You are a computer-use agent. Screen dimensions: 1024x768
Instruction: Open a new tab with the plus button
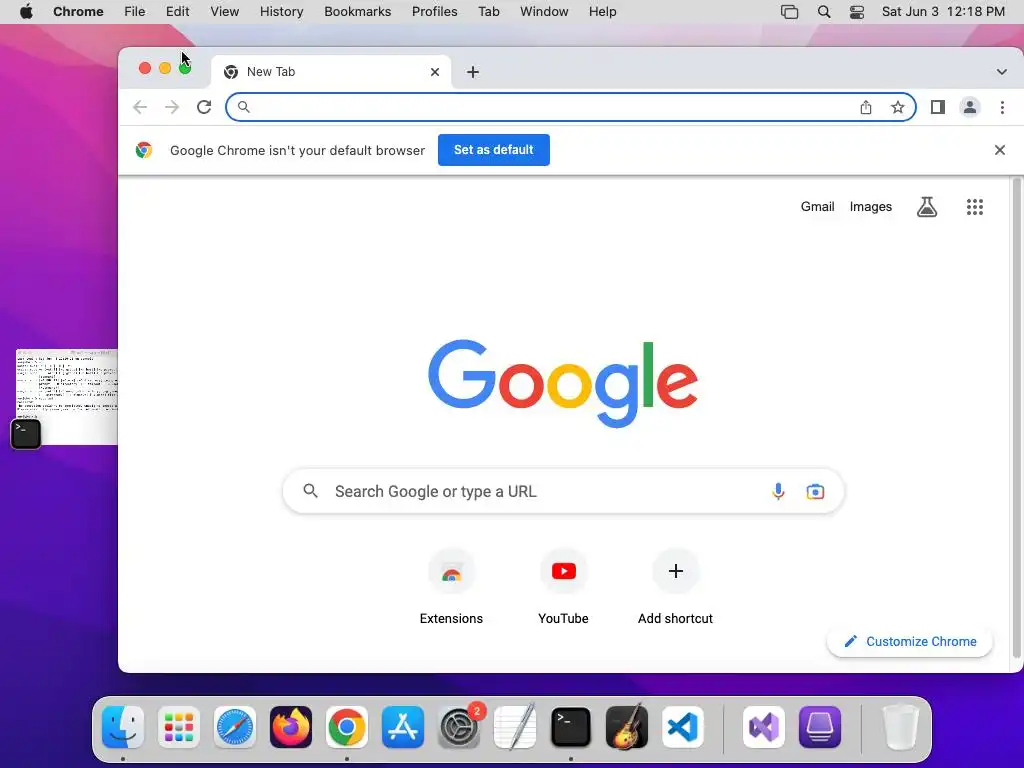tap(473, 72)
